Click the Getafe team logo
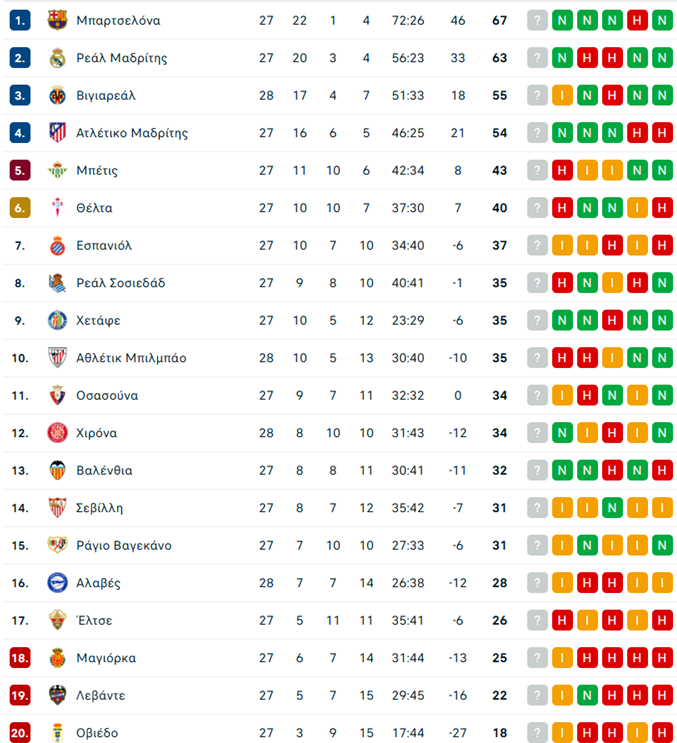Viewport: 677px width, 743px height. point(57,321)
